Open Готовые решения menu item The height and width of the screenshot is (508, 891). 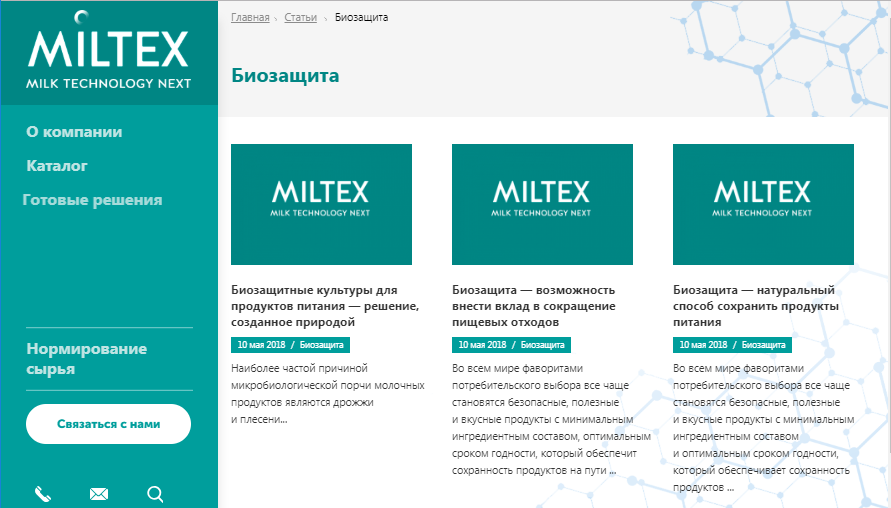click(93, 200)
